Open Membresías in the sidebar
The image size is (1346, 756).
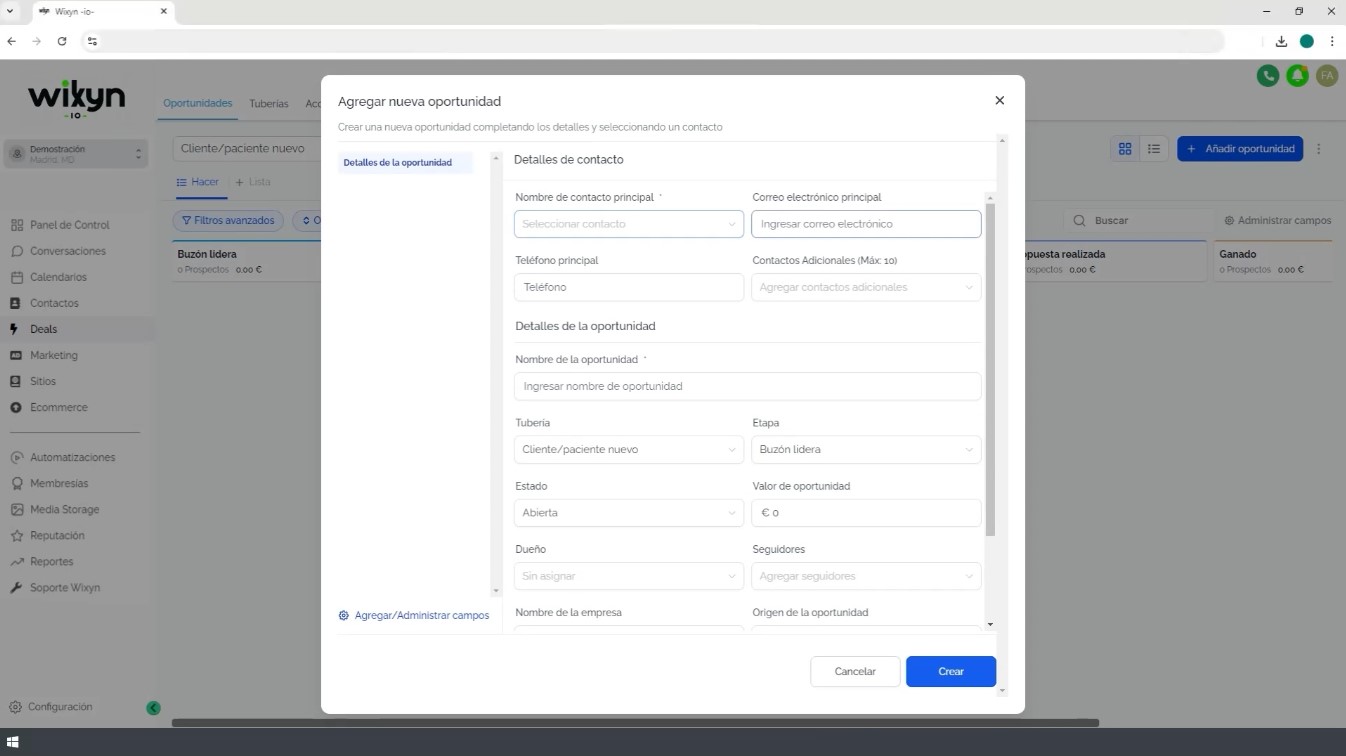(59, 483)
